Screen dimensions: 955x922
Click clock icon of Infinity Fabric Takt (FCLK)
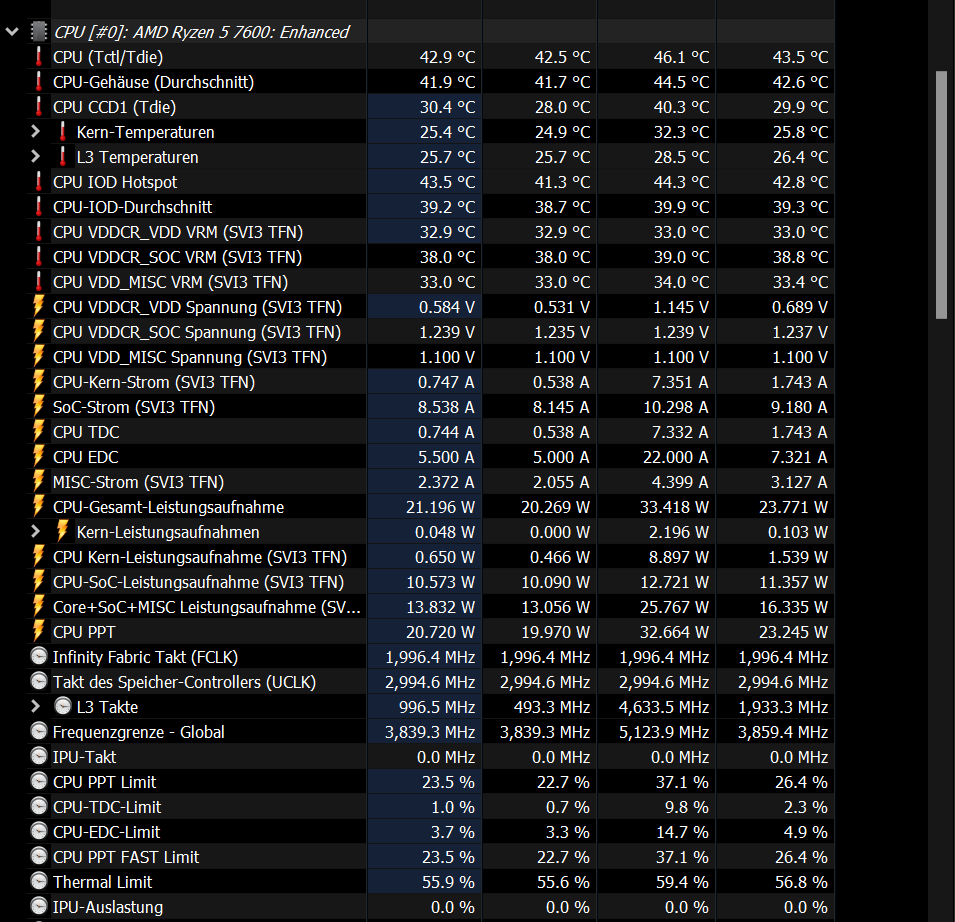coord(38,656)
